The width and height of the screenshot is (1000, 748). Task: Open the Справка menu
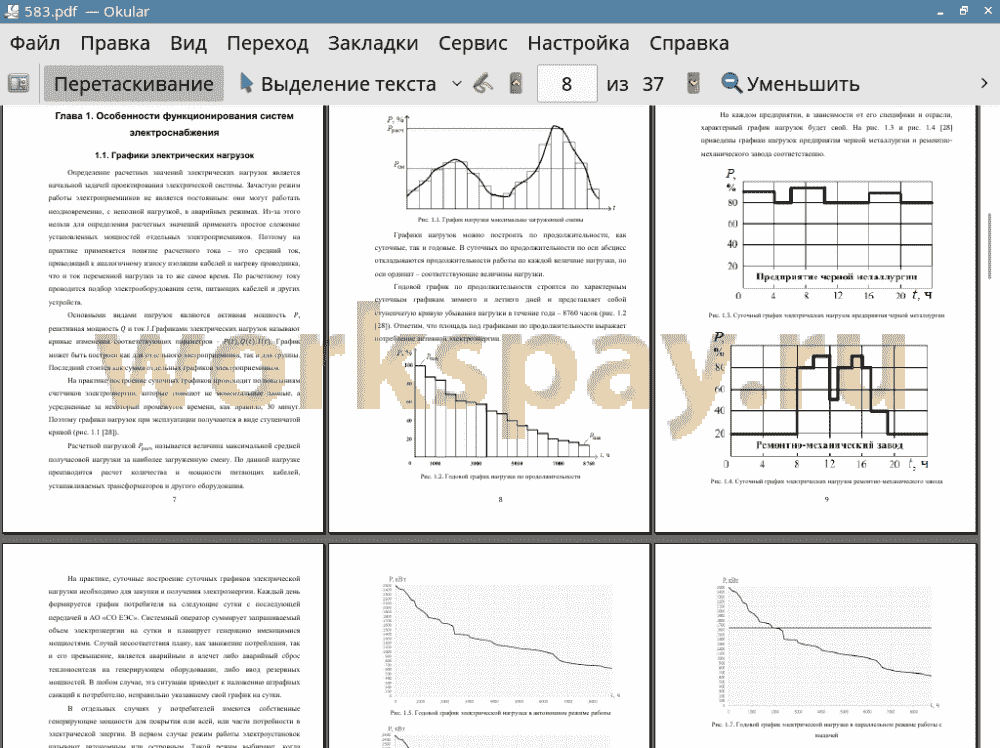pos(689,43)
